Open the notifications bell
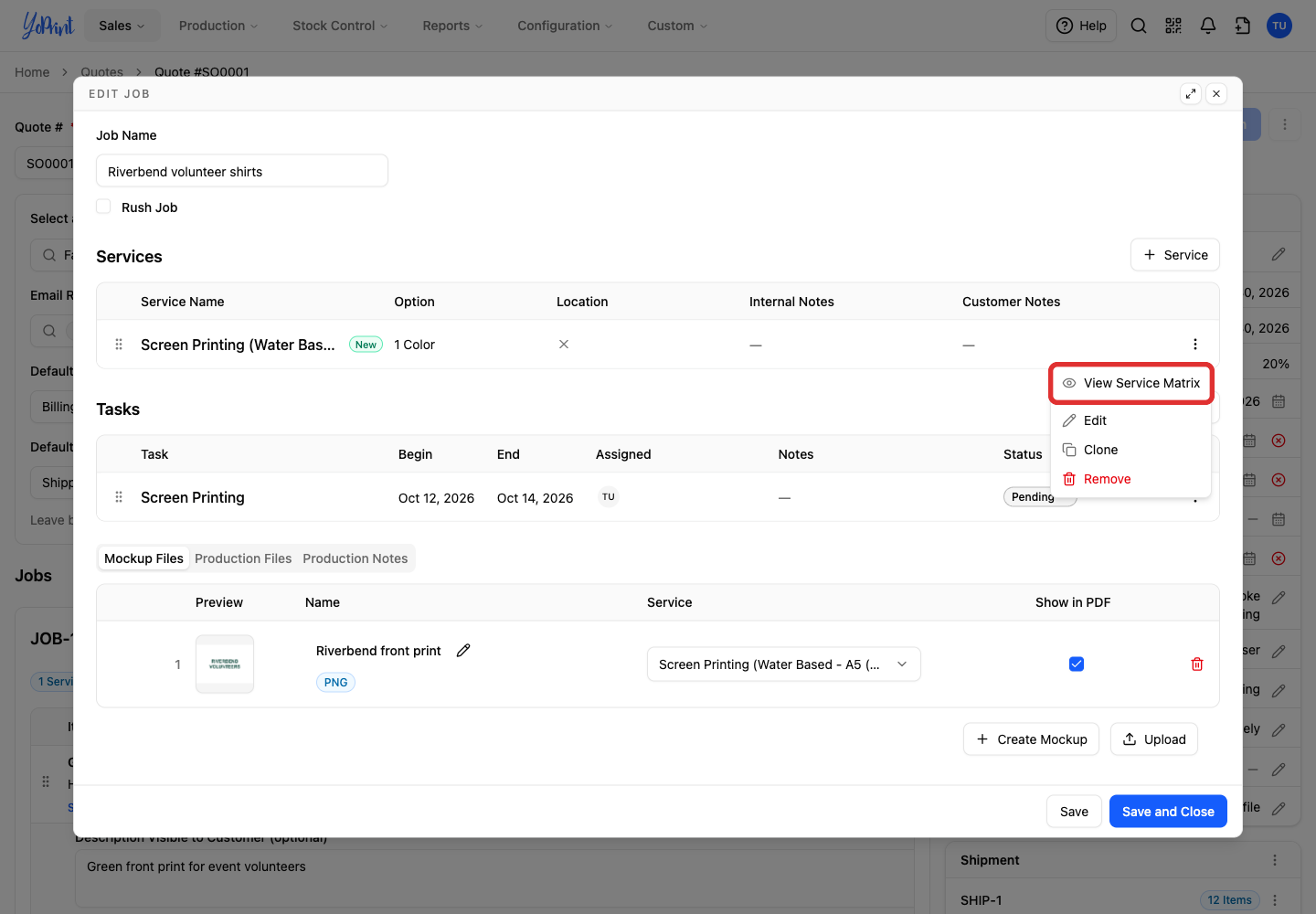Viewport: 1316px width, 914px height. 1208,26
